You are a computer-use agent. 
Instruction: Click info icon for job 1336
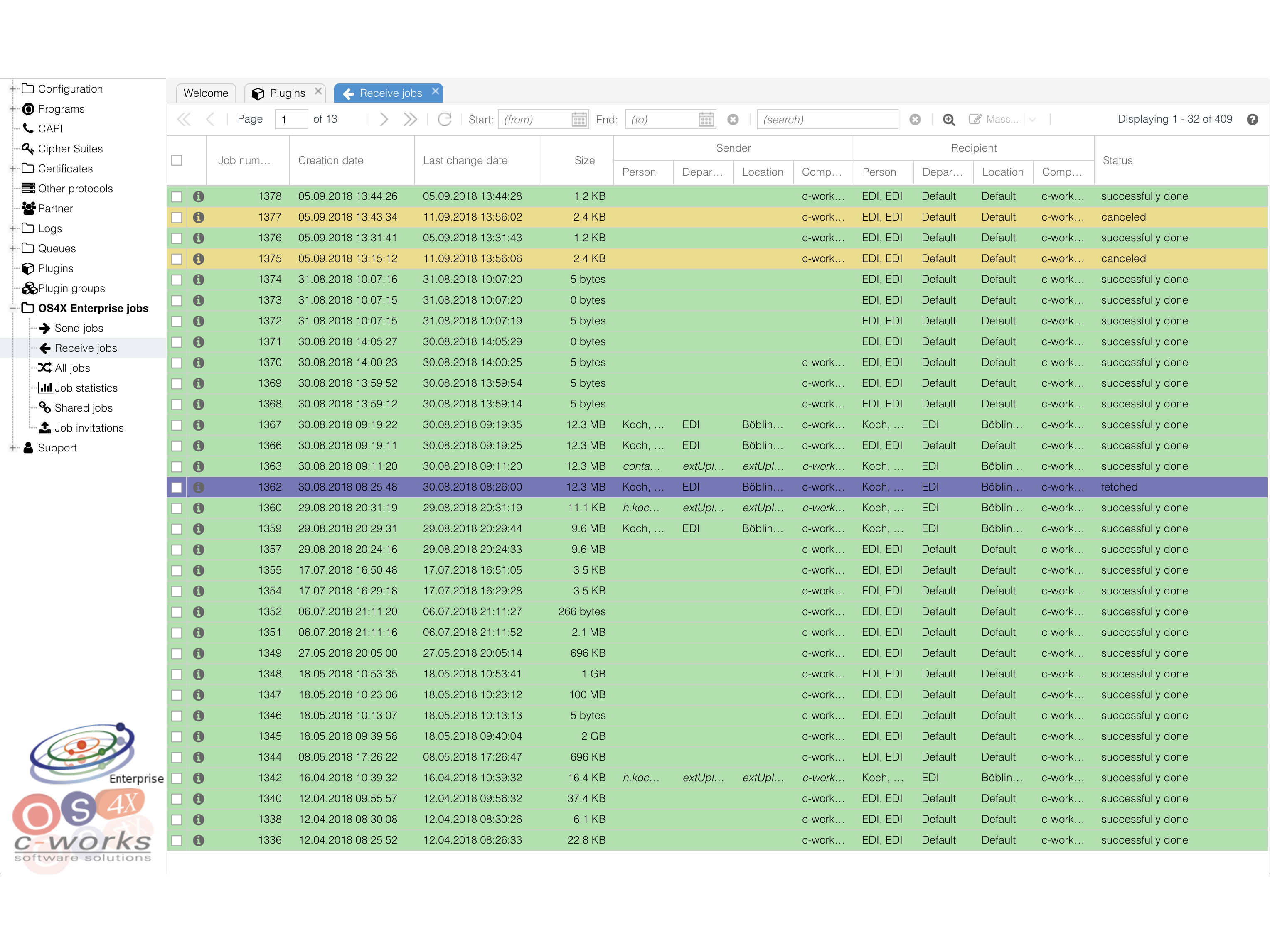(199, 840)
